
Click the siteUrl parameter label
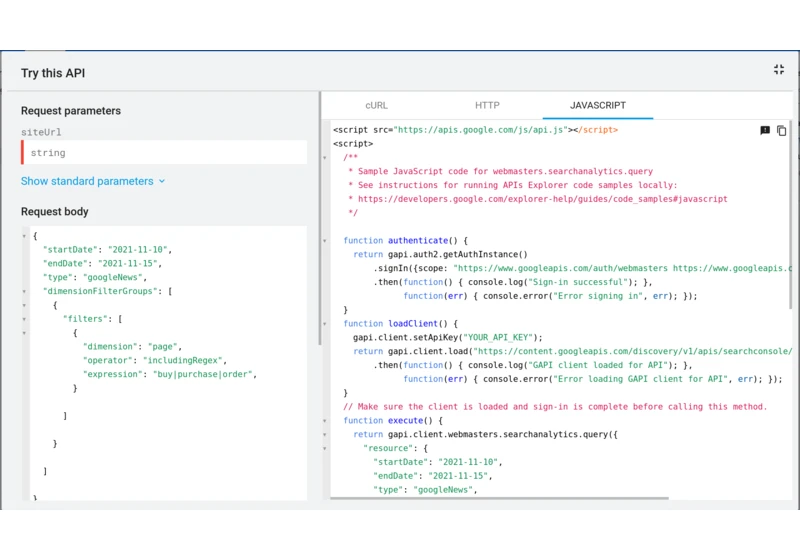click(x=41, y=132)
